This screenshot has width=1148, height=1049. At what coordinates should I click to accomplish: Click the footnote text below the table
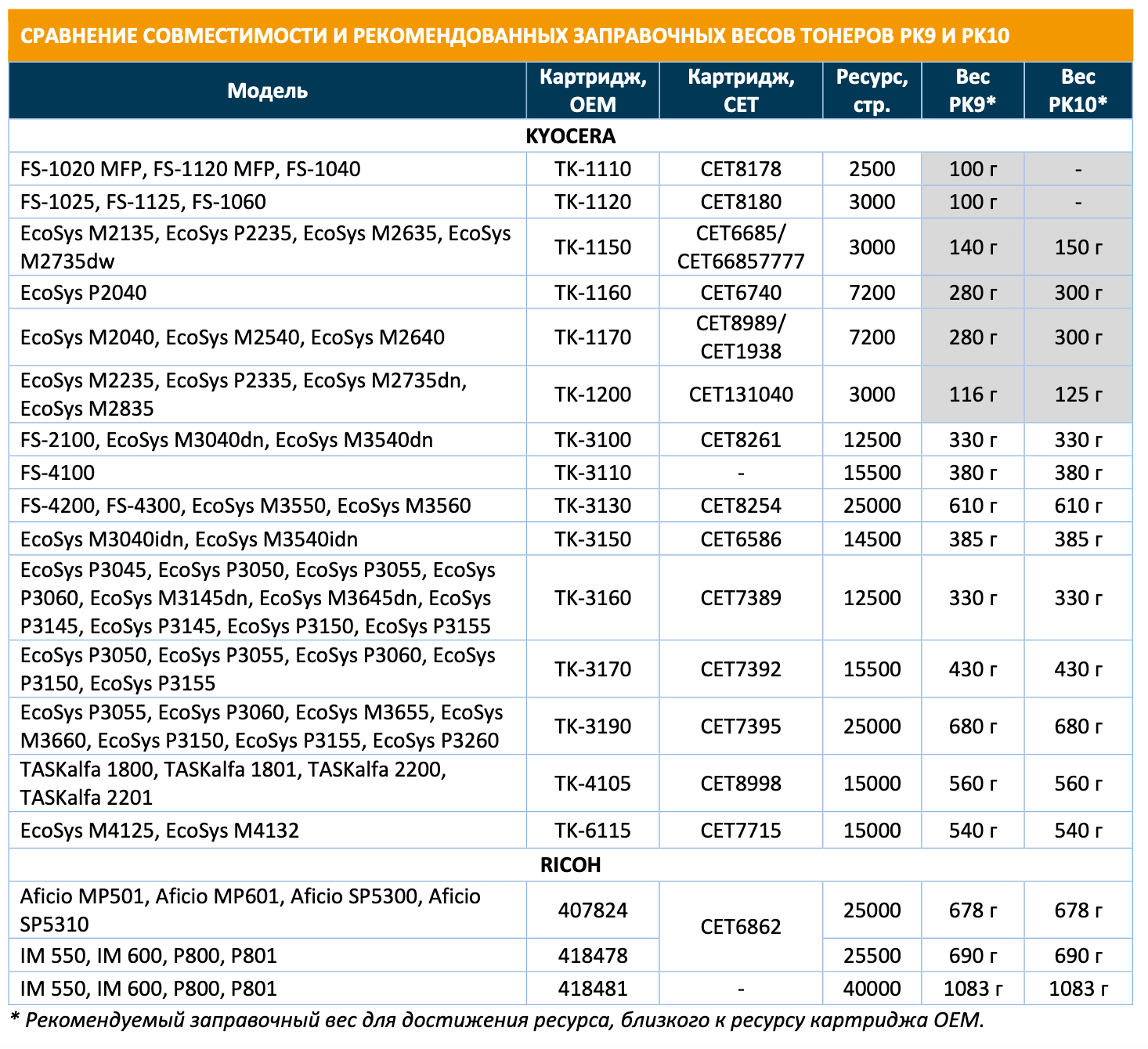click(497, 1020)
